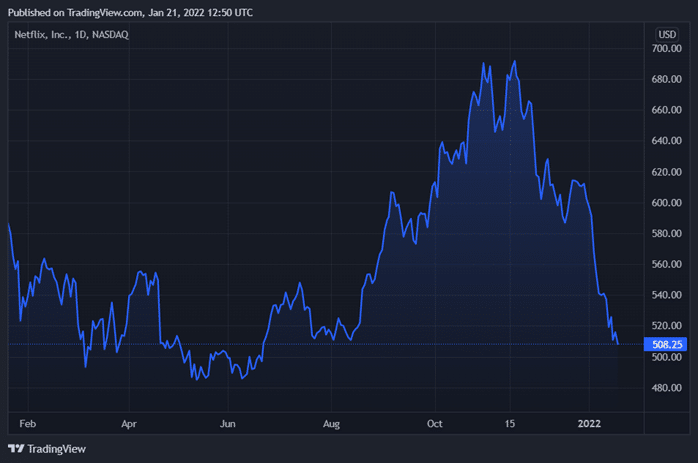This screenshot has height=463, width=698.
Task: Click the Apr label on time axis
Action: (129, 424)
